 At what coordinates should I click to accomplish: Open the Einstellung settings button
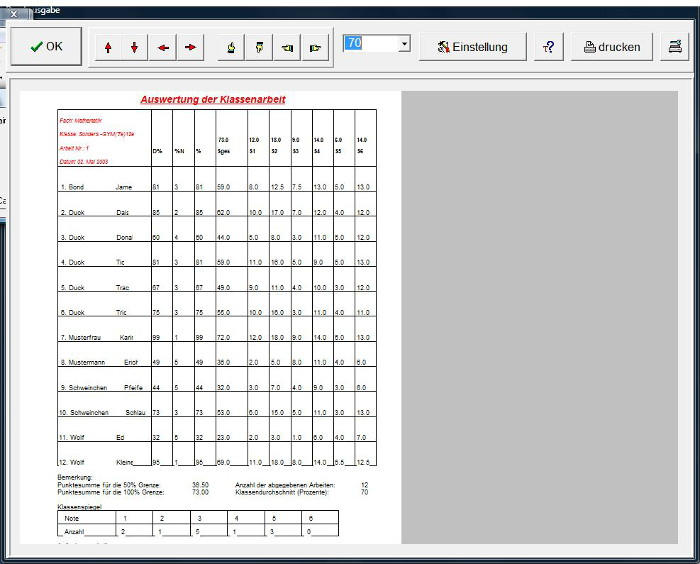(x=472, y=47)
